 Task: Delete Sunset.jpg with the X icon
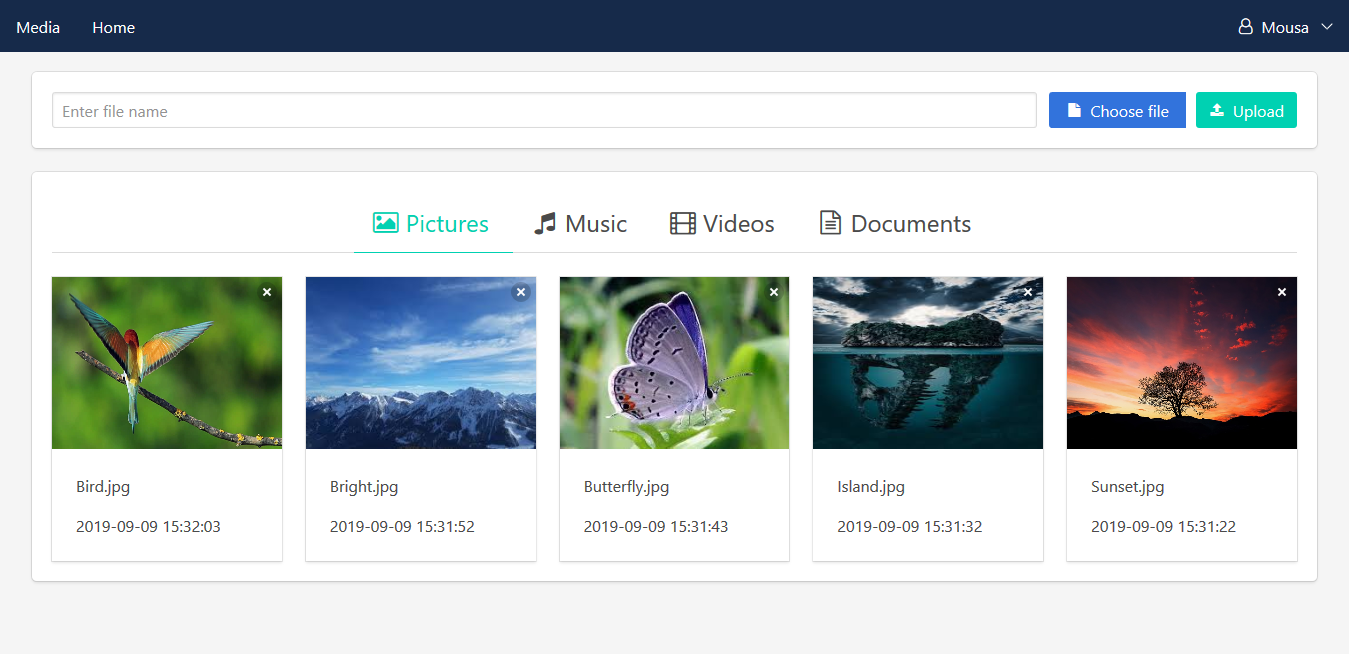coord(1282,292)
